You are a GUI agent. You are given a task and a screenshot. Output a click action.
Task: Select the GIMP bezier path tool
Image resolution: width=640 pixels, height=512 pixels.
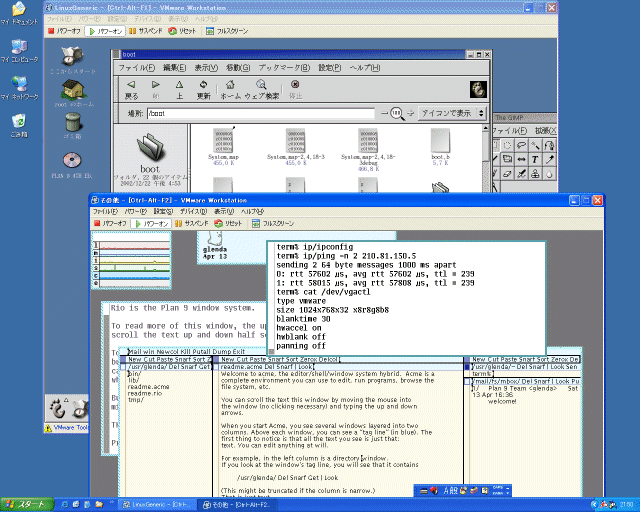tap(549, 145)
